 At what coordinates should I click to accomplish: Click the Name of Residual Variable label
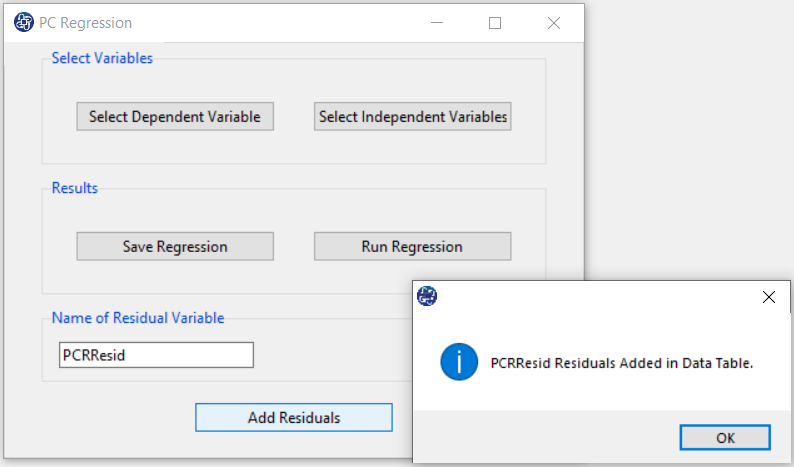(x=138, y=318)
